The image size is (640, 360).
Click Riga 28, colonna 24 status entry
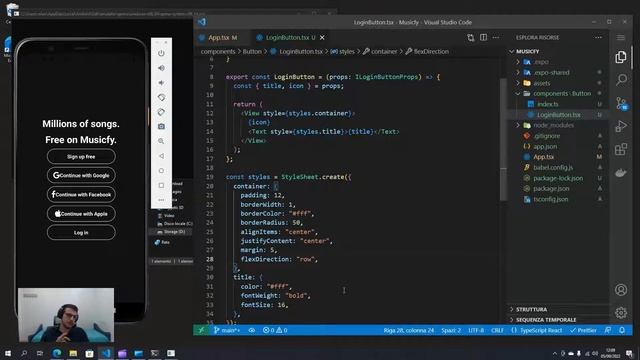(x=409, y=330)
